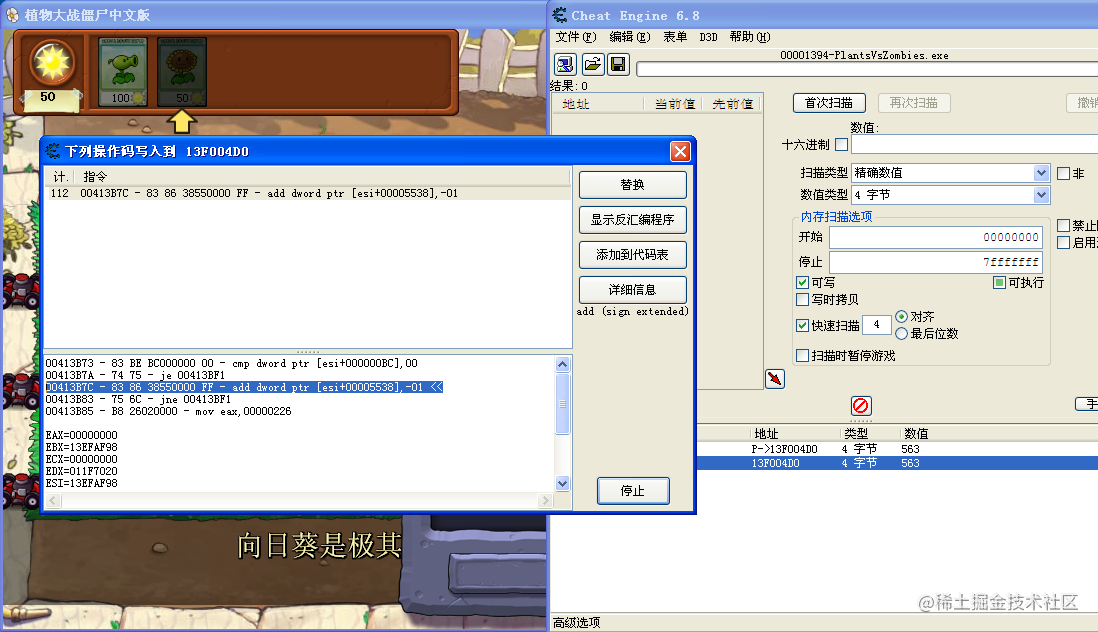Click the 类型 type column header

[x=856, y=434]
